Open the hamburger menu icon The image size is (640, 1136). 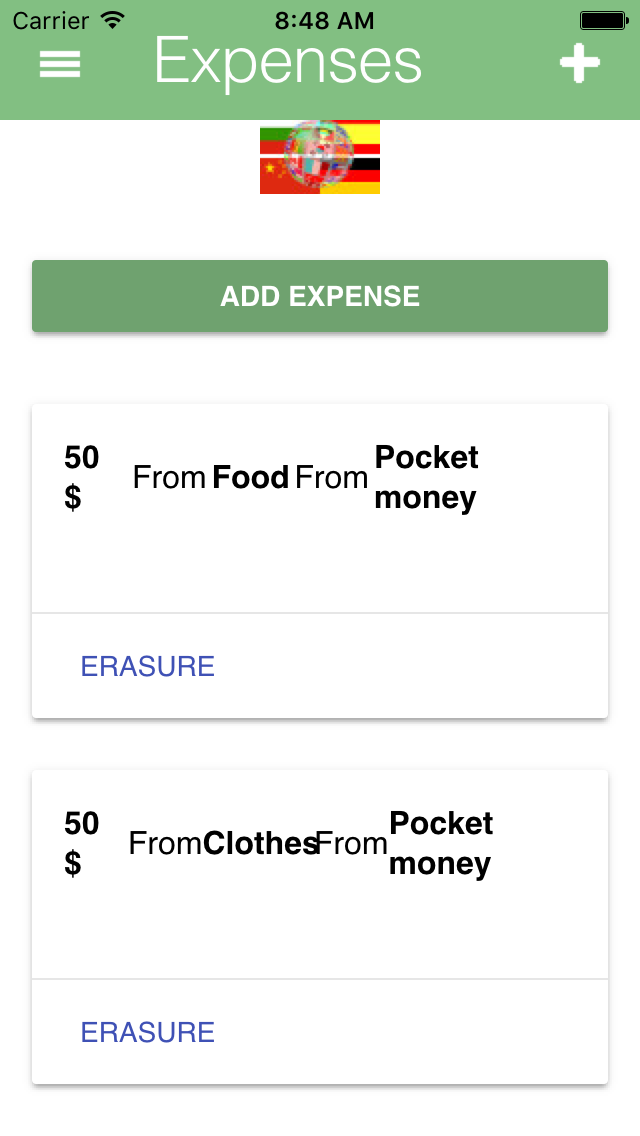59,64
